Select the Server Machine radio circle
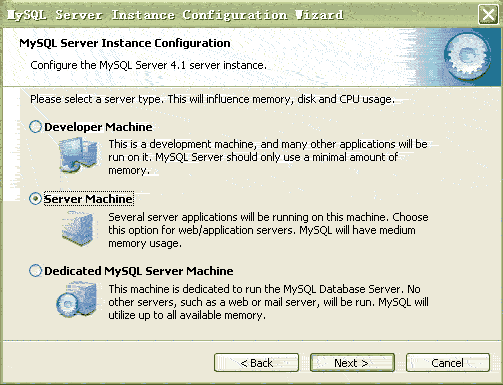 coord(36,199)
